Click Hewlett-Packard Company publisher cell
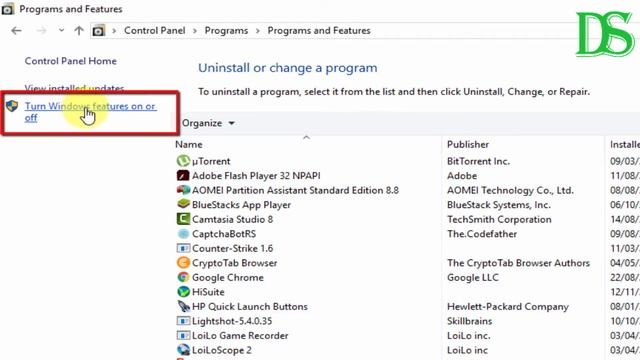 (x=508, y=307)
